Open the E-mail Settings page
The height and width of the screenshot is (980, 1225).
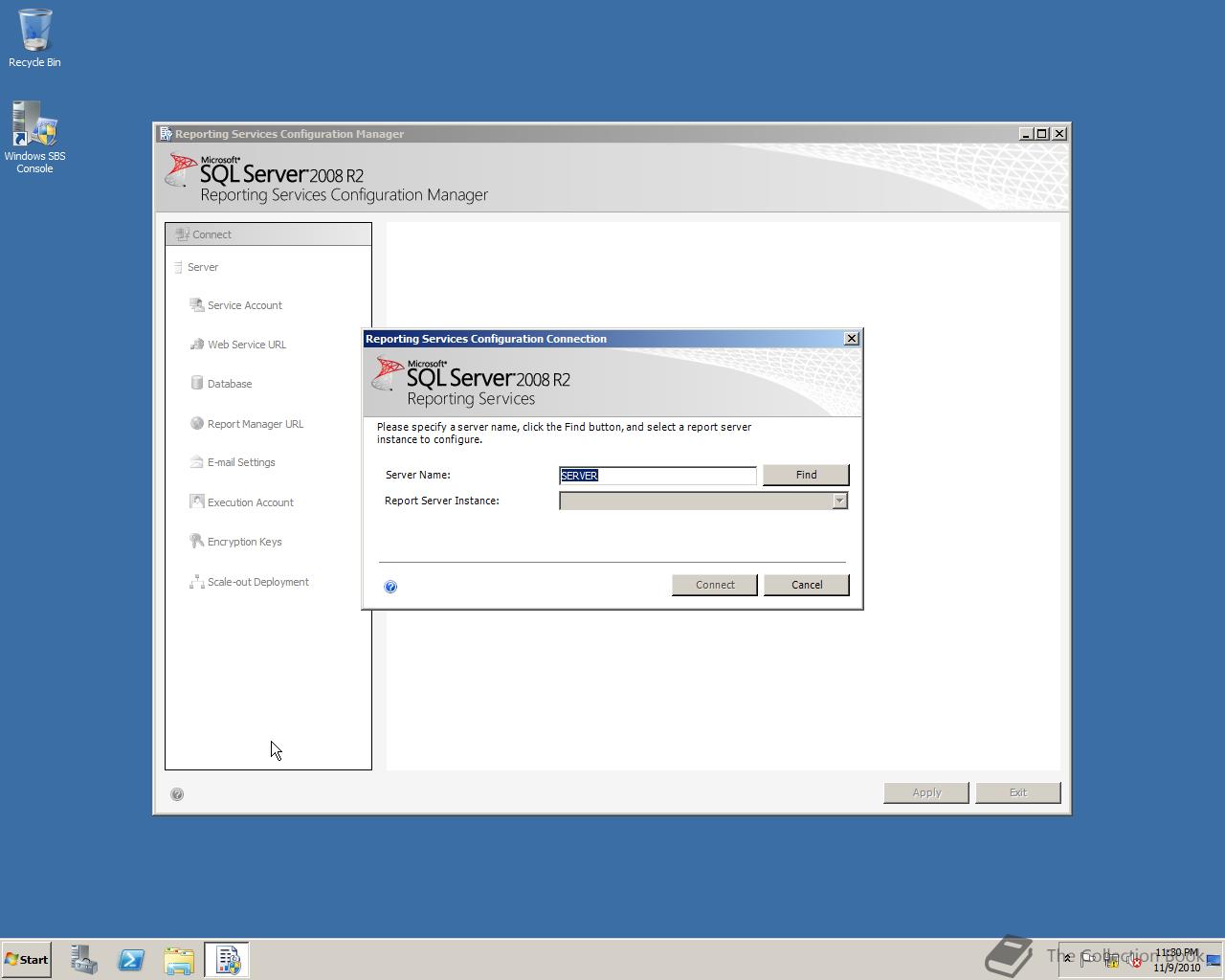tap(241, 462)
